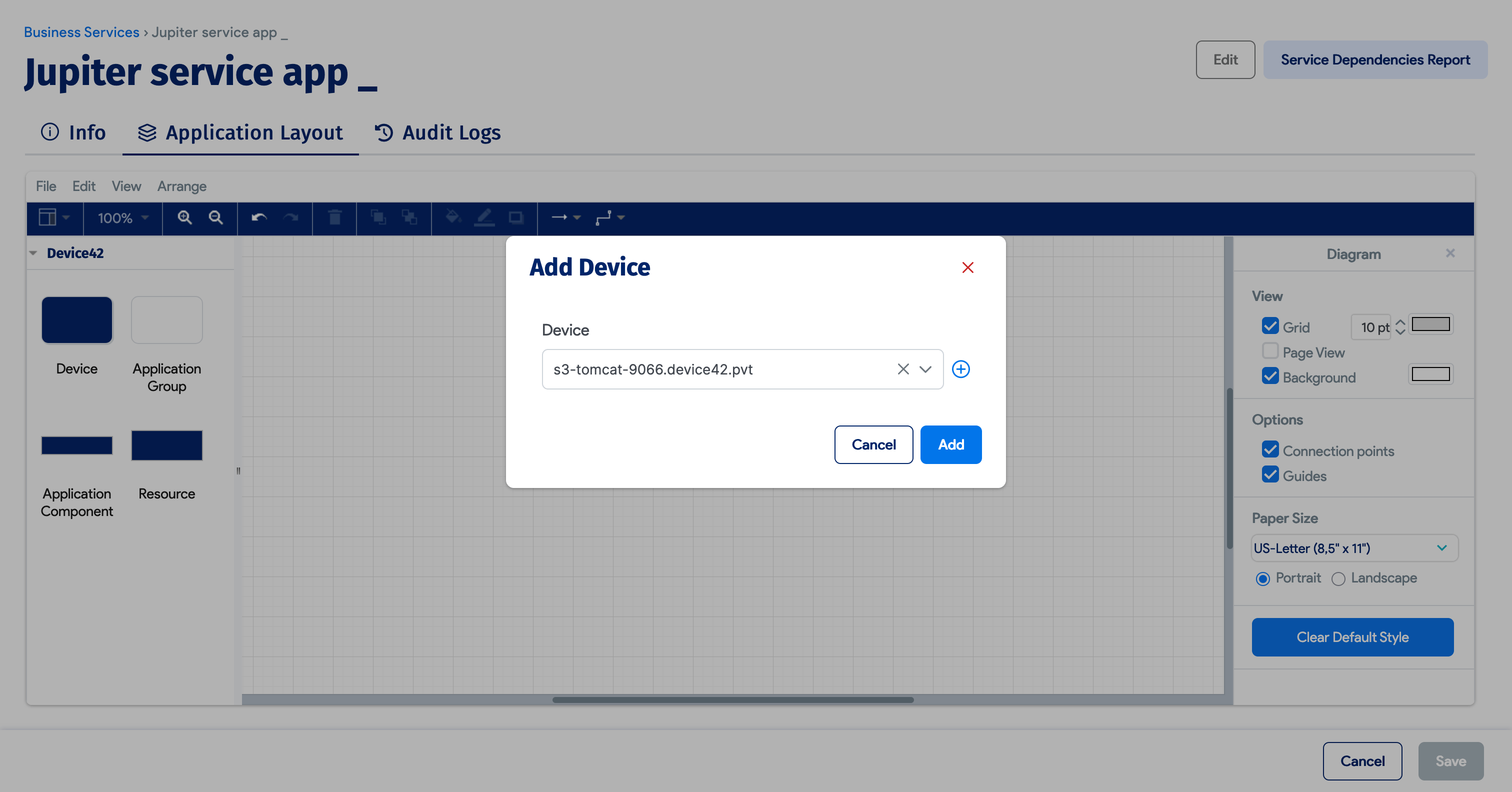Click the Device input field
The image size is (1512, 792).
pyautogui.click(x=742, y=369)
